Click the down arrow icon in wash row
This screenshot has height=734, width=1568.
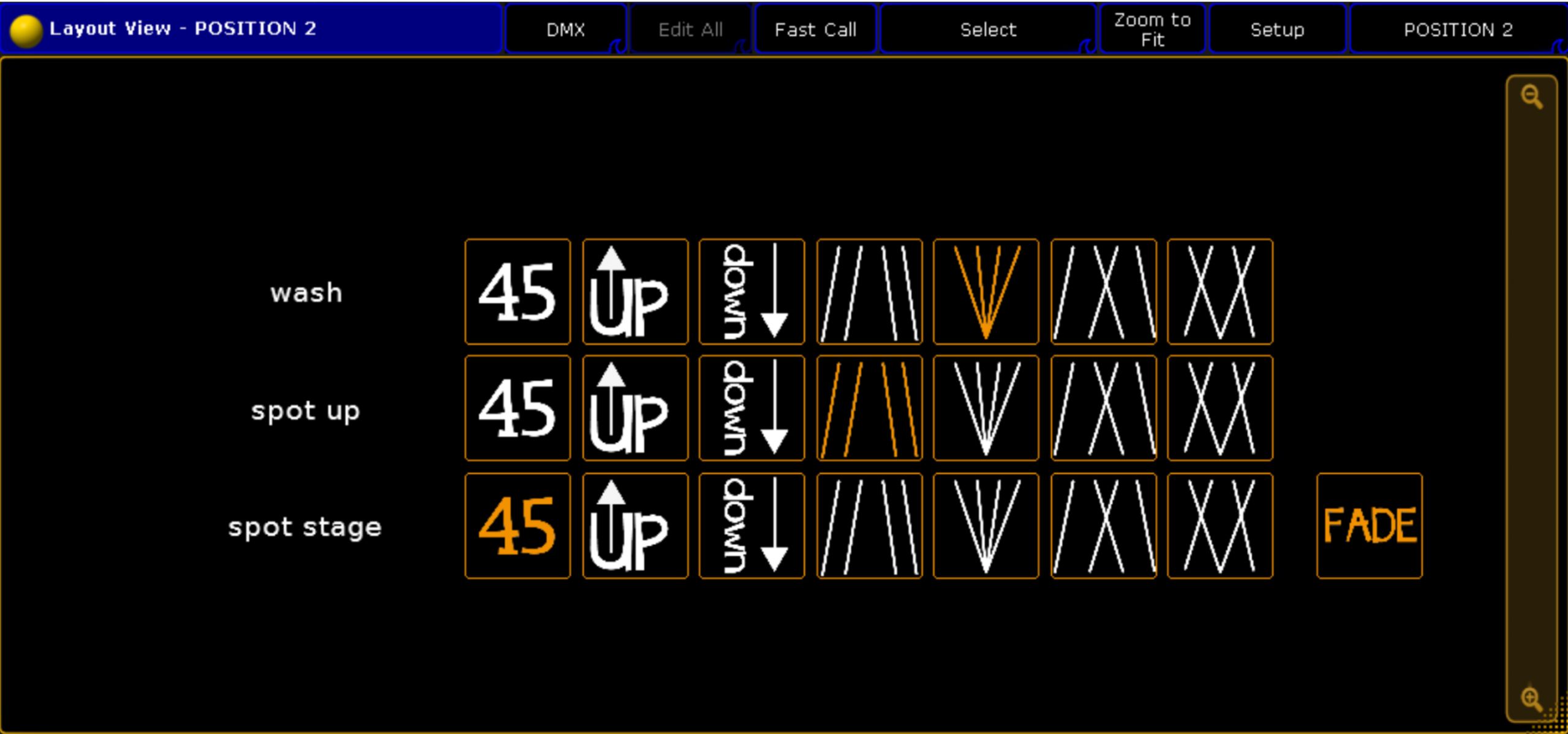(x=752, y=291)
